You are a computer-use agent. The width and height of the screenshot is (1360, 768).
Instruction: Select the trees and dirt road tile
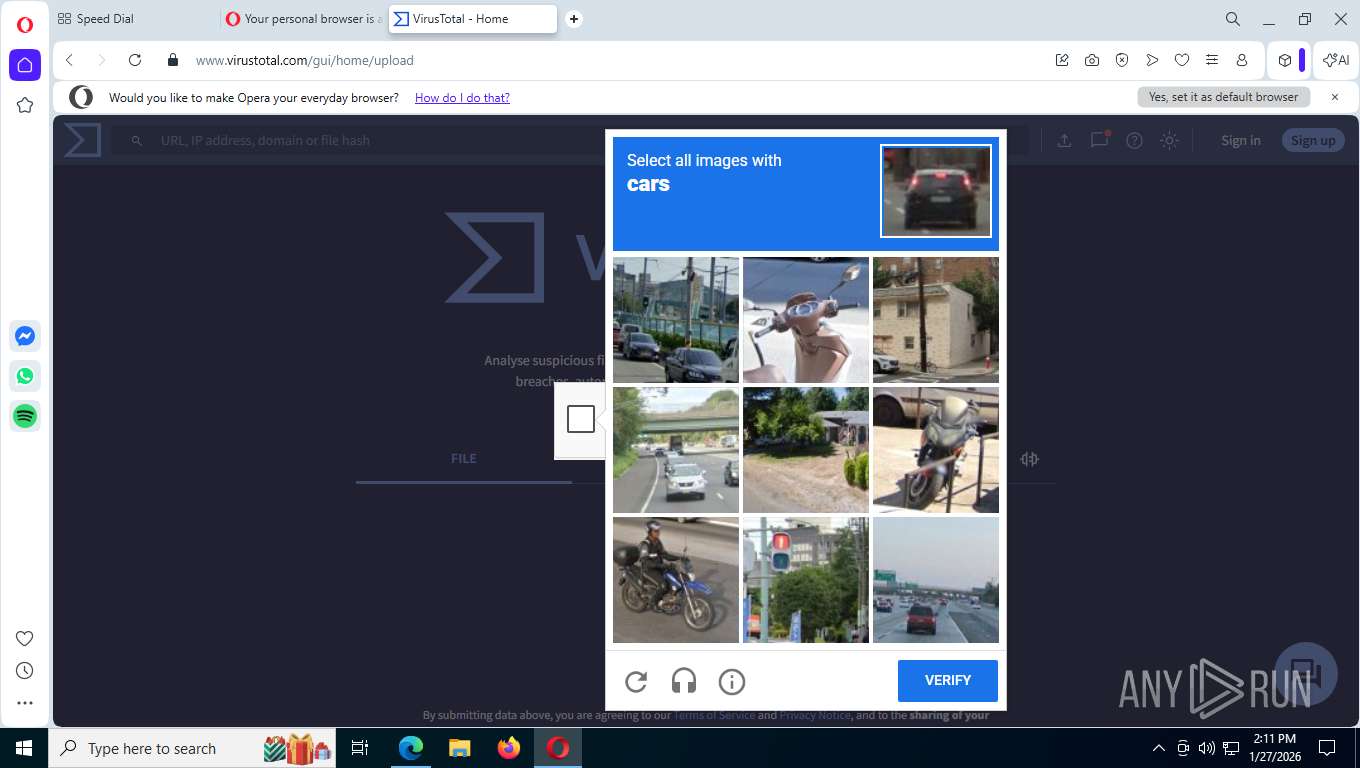coord(806,450)
